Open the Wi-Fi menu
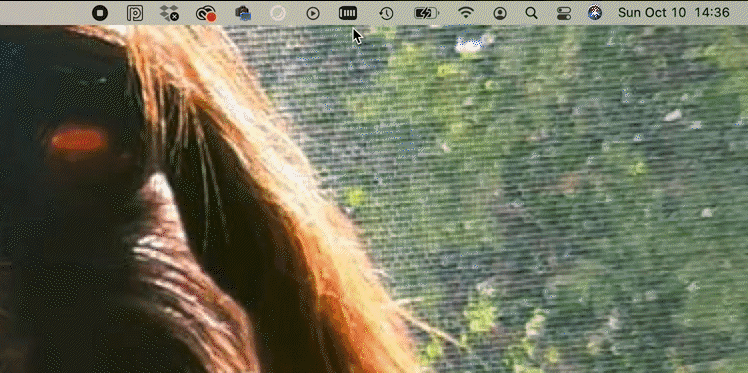The height and width of the screenshot is (373, 748). pos(466,13)
